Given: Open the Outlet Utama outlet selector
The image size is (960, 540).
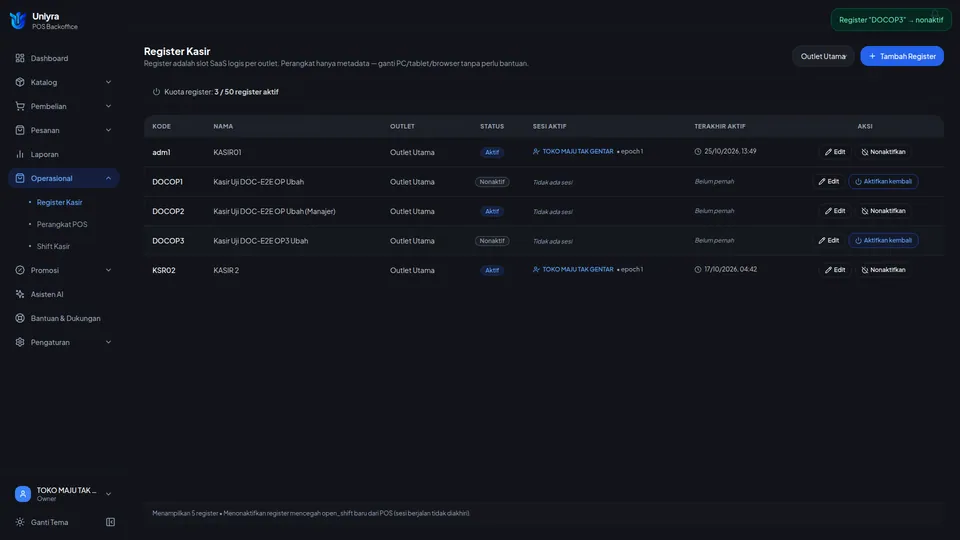Looking at the screenshot, I should click(x=823, y=56).
